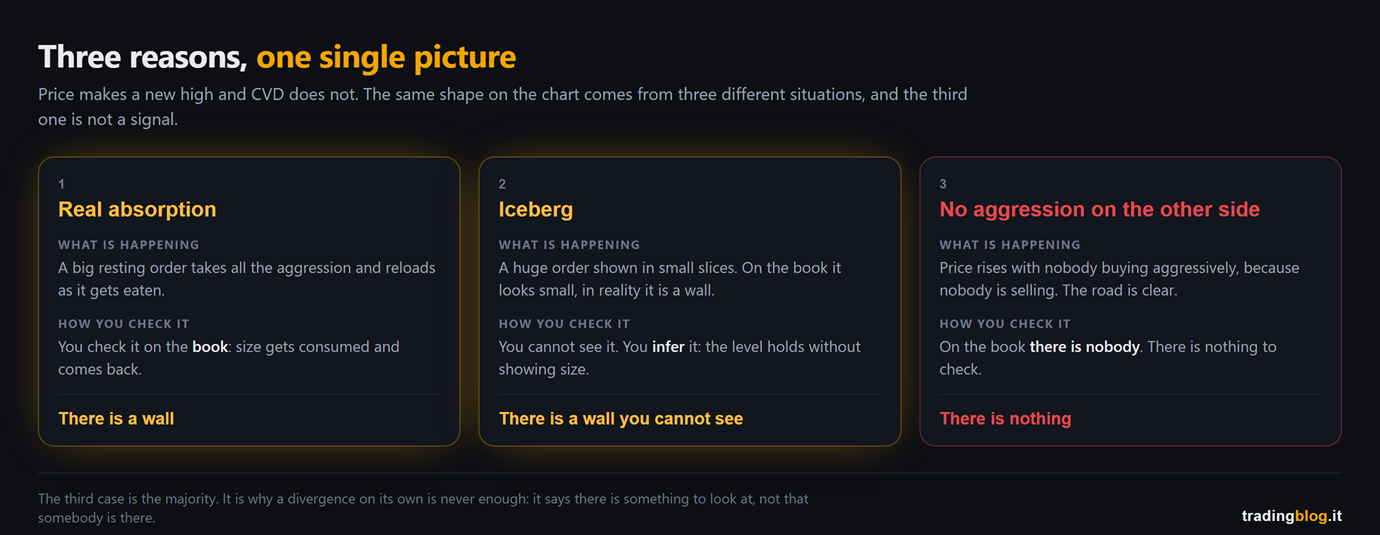Image resolution: width=1380 pixels, height=535 pixels.
Task: Click the 'Three reasons, one single picture' heading
Action: tap(277, 57)
